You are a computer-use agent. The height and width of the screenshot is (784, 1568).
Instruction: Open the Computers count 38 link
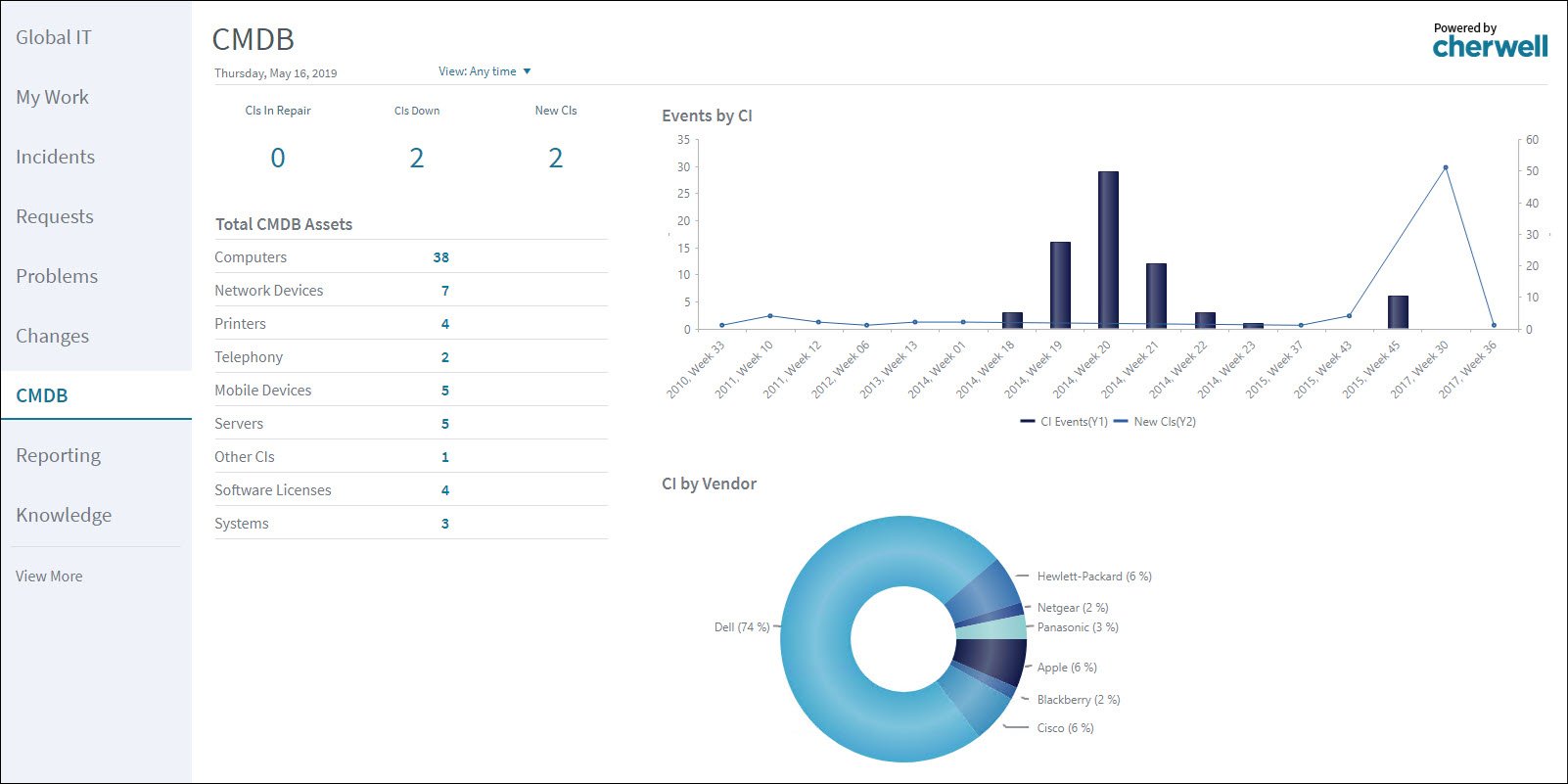click(x=440, y=257)
